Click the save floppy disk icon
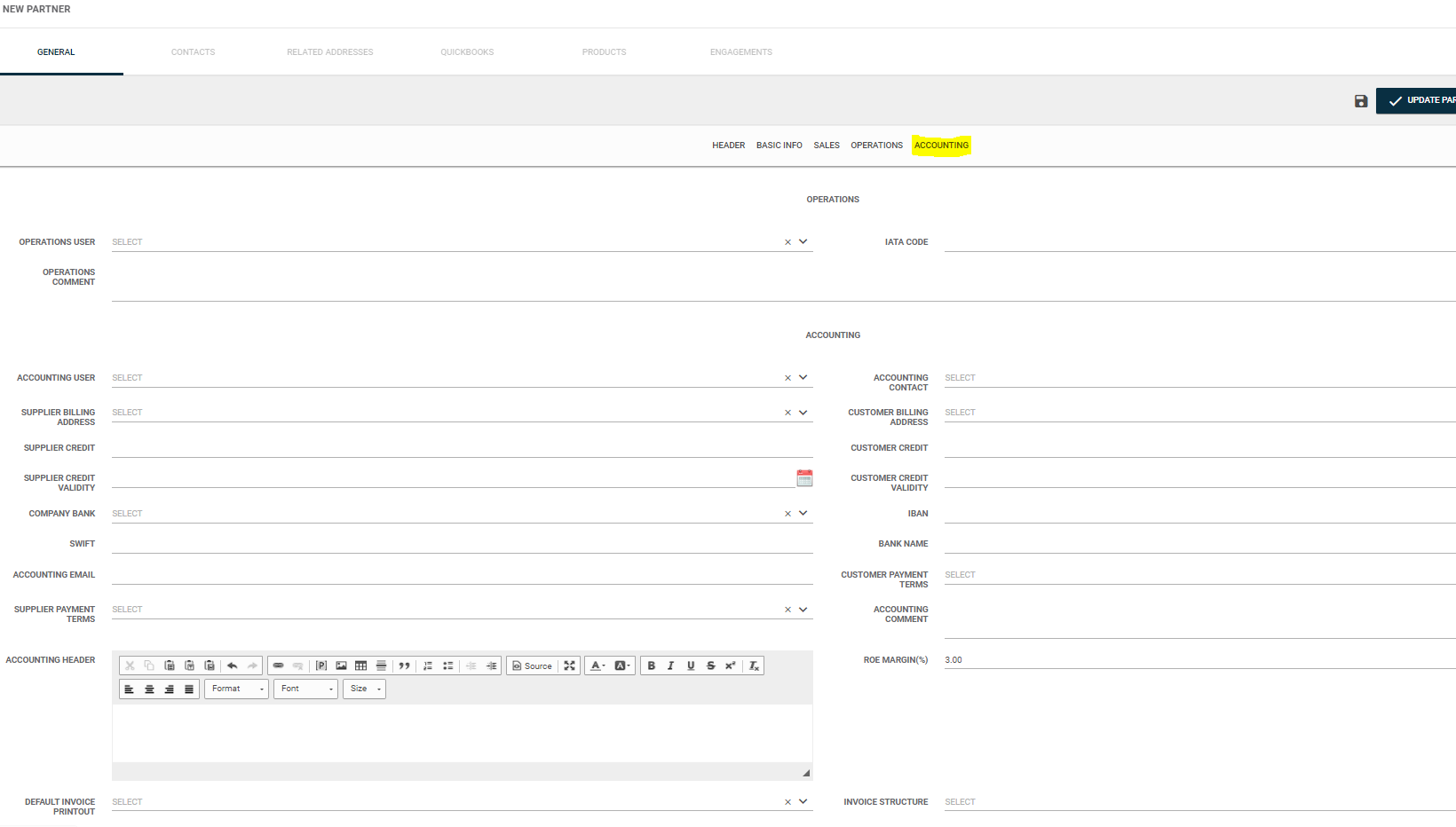 click(1361, 101)
